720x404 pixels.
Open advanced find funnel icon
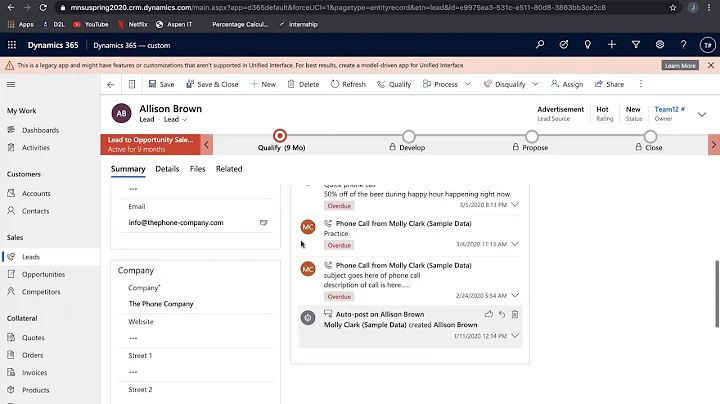636,45
